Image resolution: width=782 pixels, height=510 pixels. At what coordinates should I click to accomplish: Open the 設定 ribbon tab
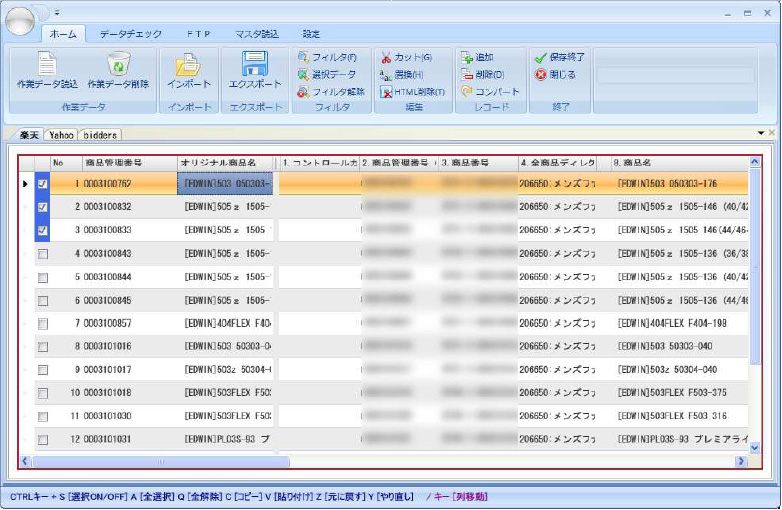pyautogui.click(x=311, y=34)
